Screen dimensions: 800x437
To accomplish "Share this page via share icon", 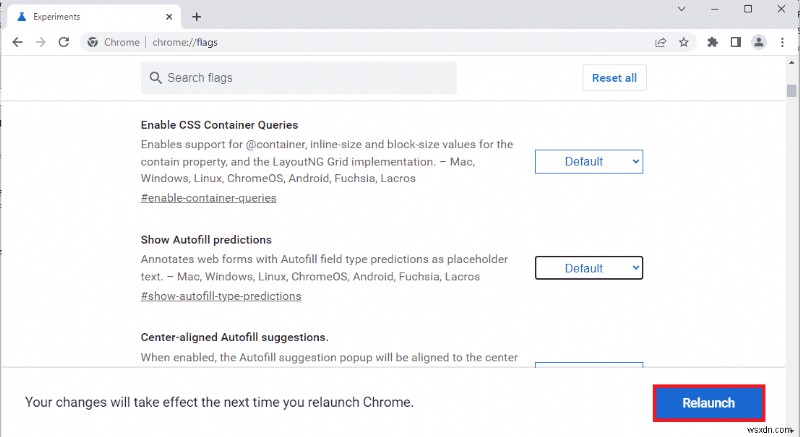I will pyautogui.click(x=661, y=42).
